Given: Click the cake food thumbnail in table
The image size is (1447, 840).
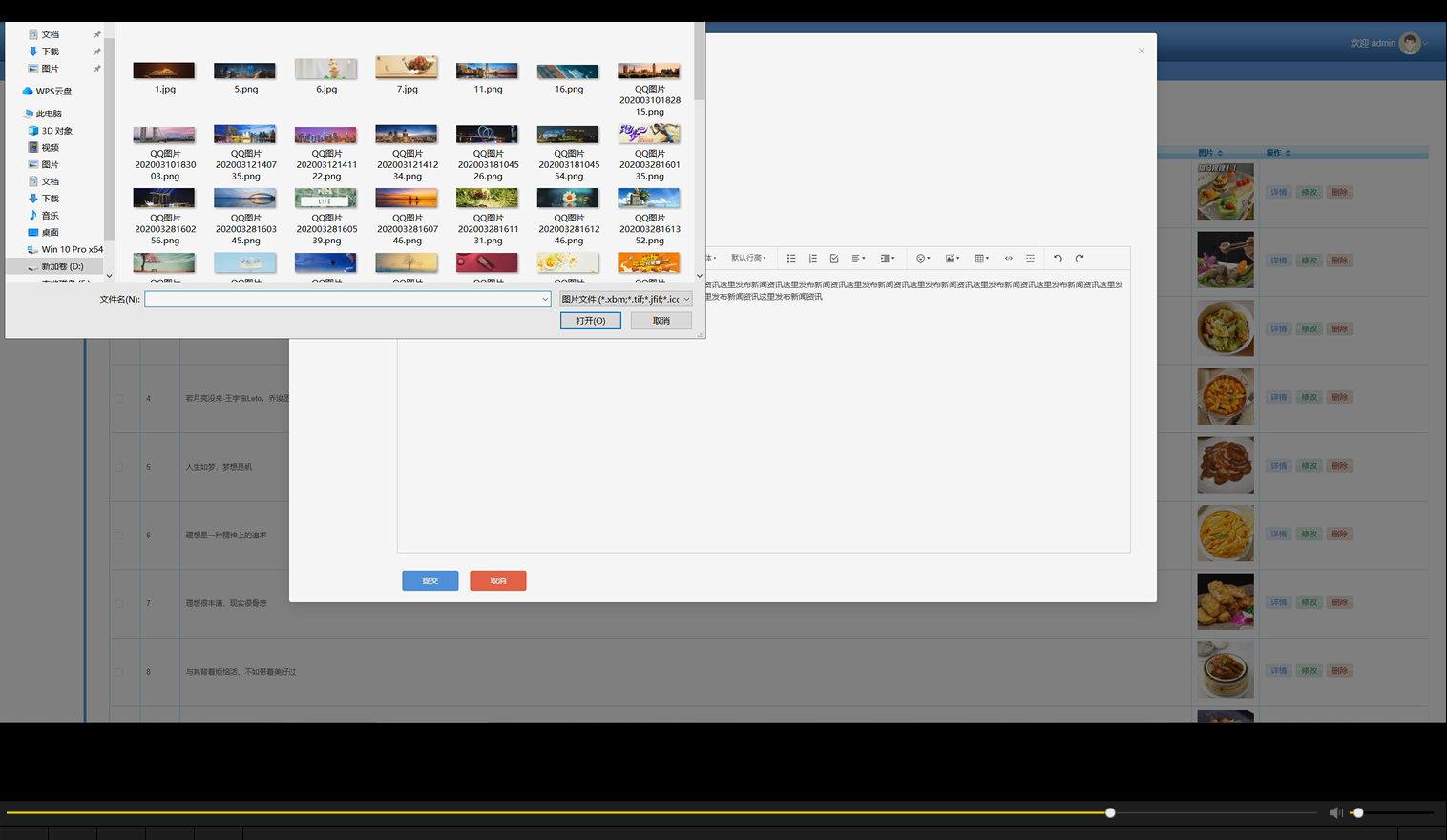Looking at the screenshot, I should tap(1226, 192).
